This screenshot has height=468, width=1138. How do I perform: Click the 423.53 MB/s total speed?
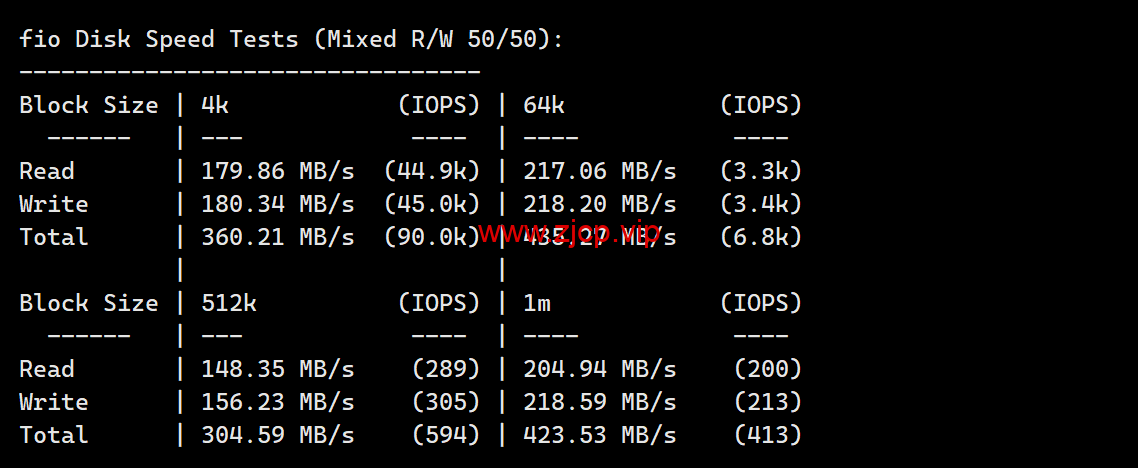pyautogui.click(x=599, y=435)
